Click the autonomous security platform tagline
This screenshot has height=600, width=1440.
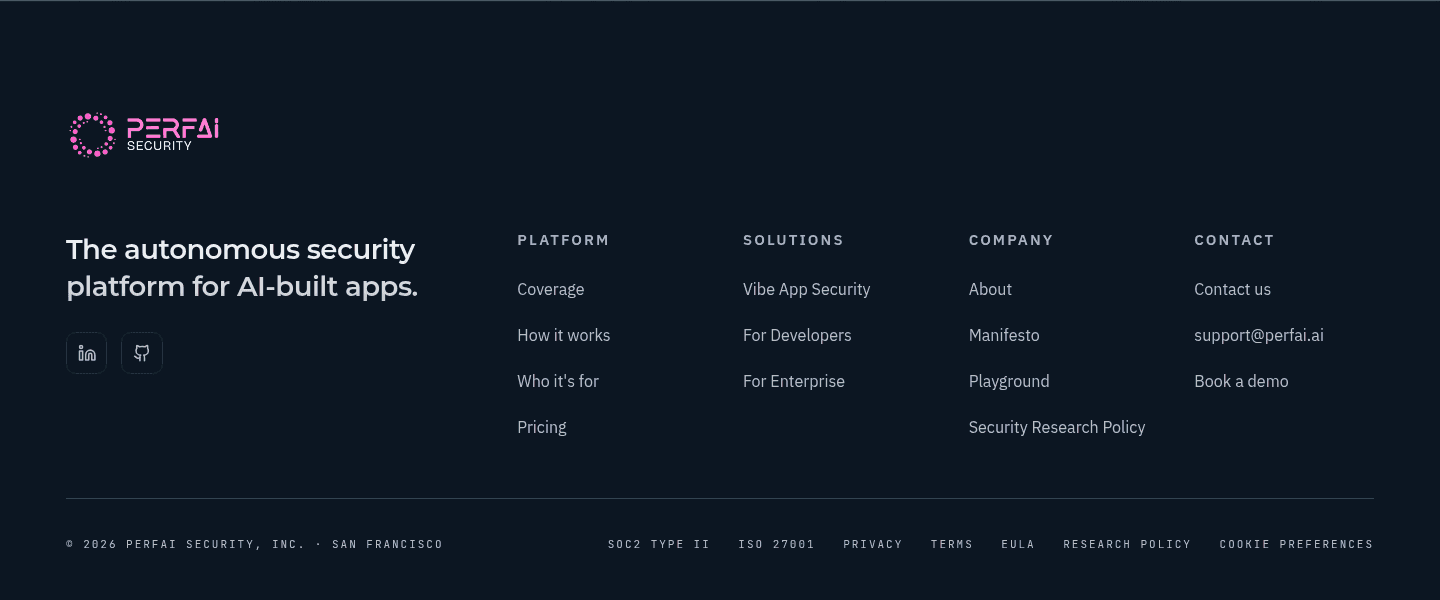242,268
